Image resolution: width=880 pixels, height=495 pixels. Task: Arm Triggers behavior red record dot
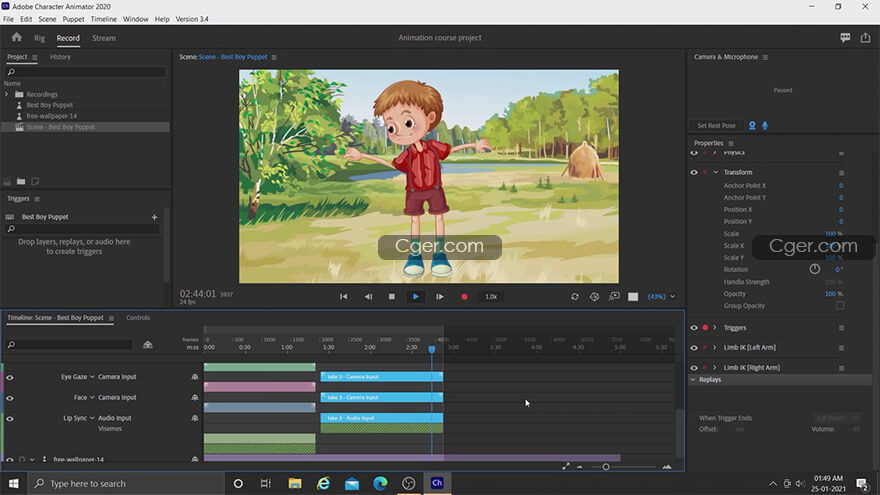coord(705,328)
